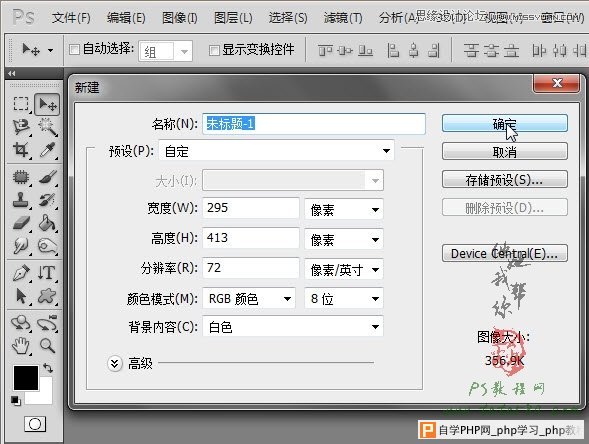The image size is (589, 444).
Task: Select the Hand tool
Action: tap(21, 346)
